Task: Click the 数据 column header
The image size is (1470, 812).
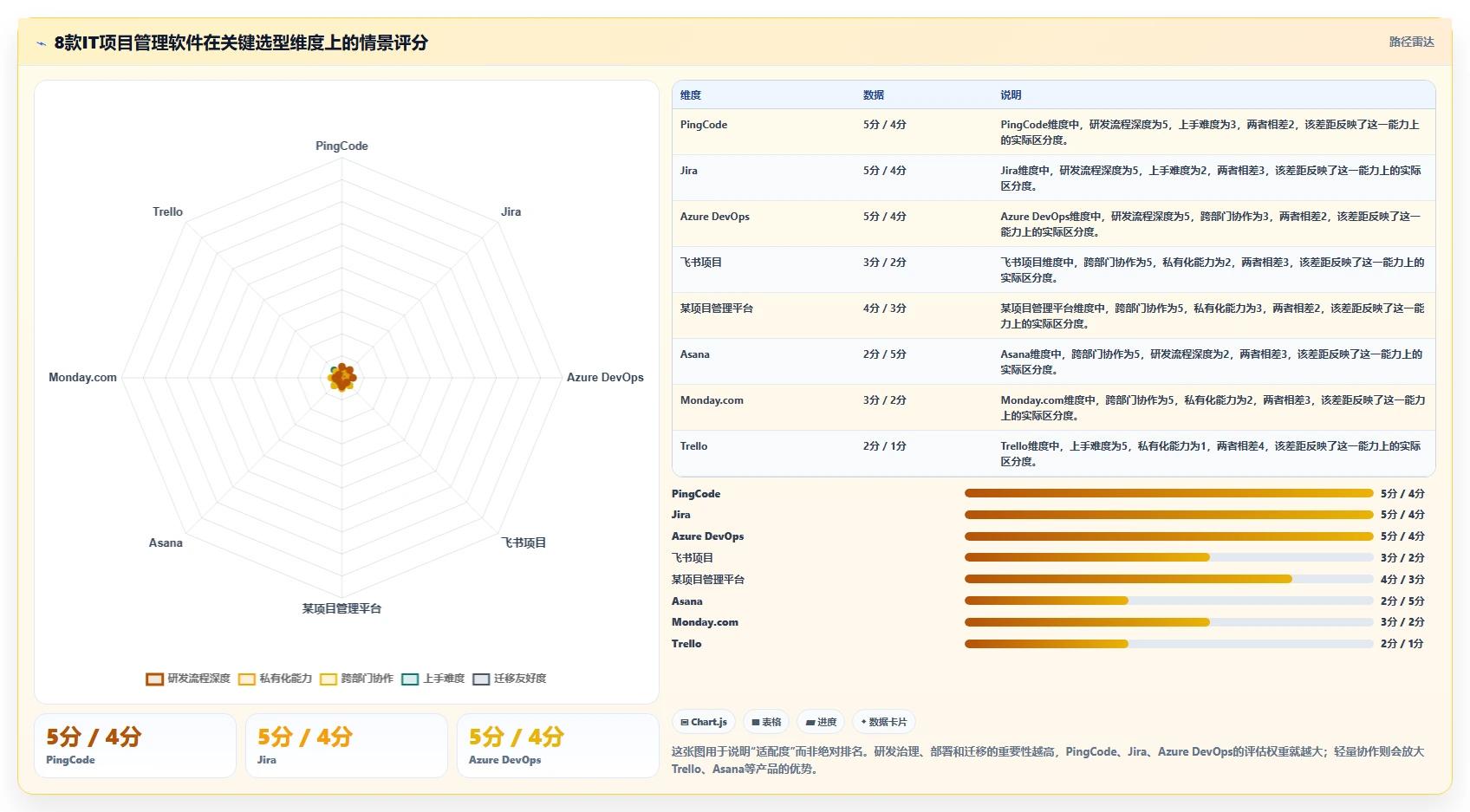Action: [874, 95]
